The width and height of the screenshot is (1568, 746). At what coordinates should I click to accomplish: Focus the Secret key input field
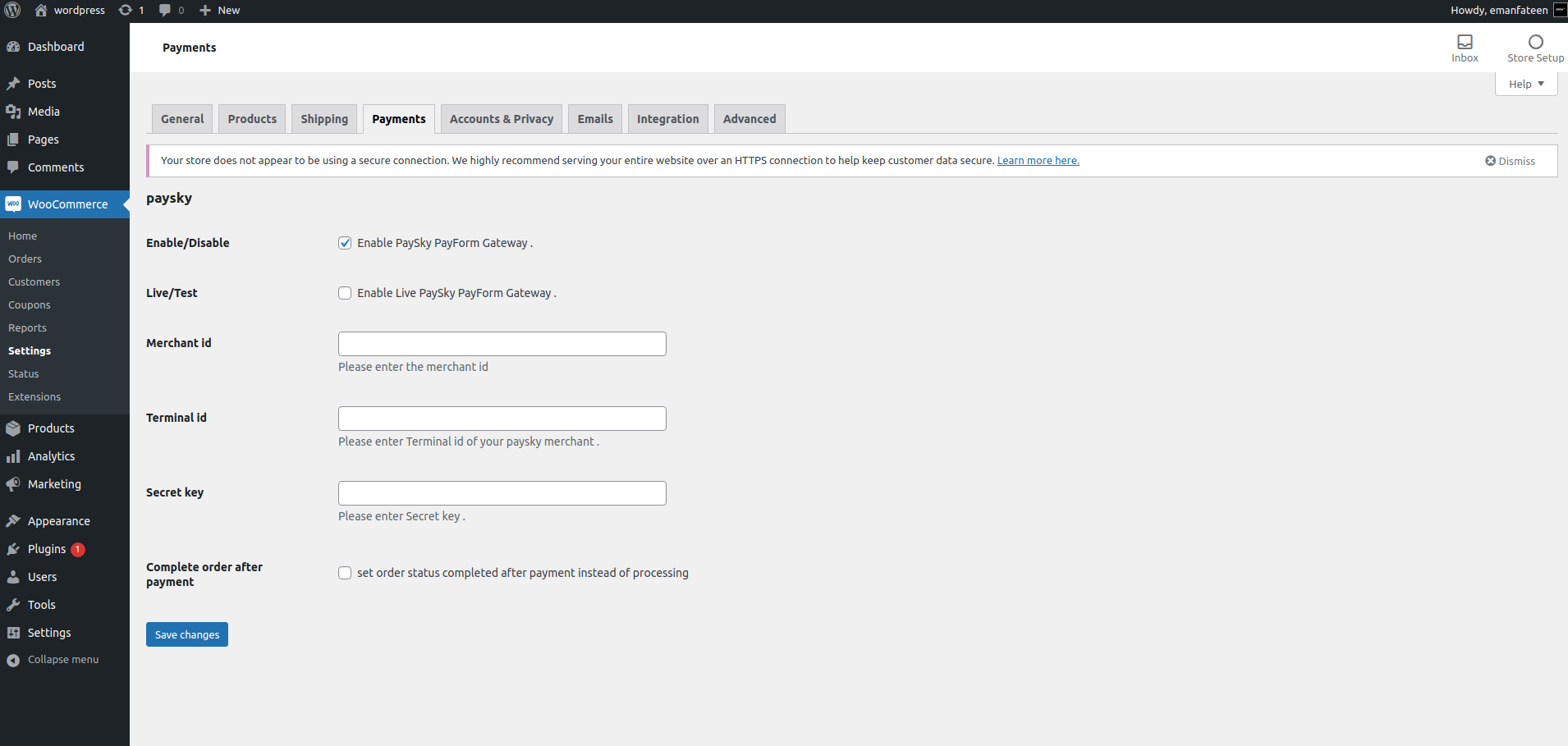pos(502,493)
